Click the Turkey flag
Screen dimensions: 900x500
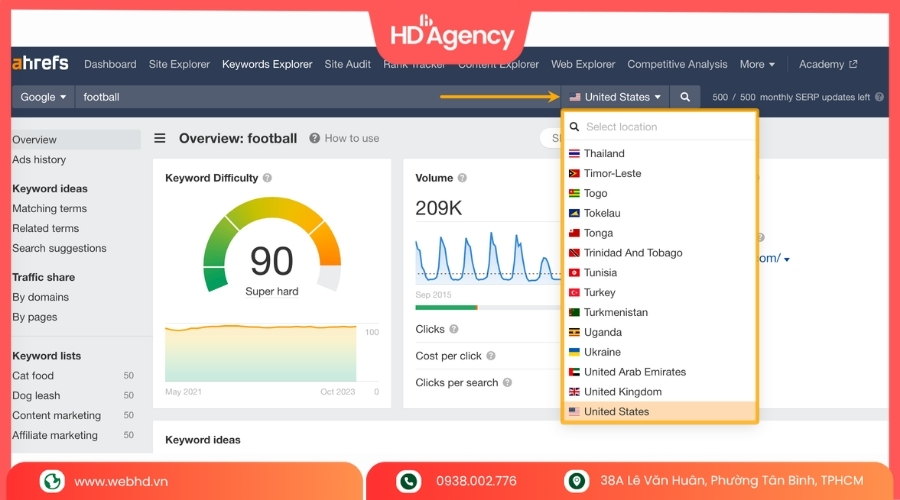point(574,293)
